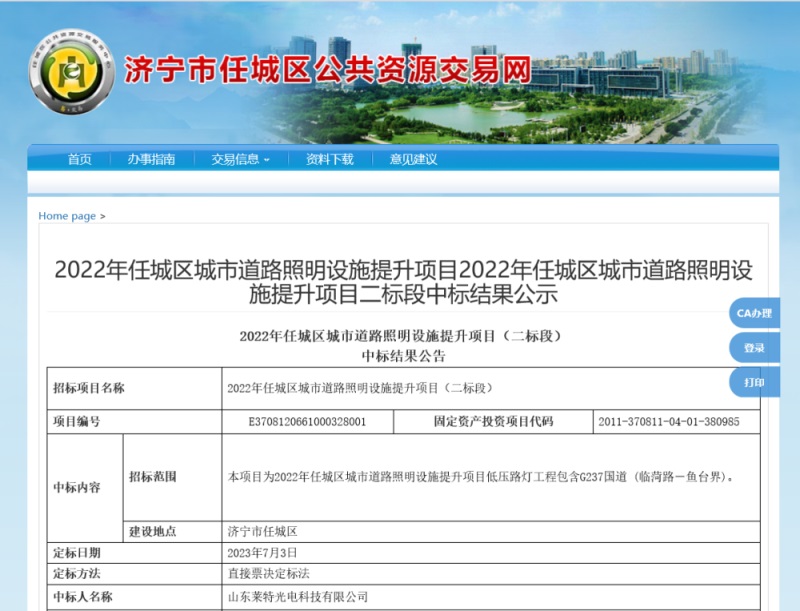This screenshot has height=611, width=800.
Task: Click the 定标方法 label cell
Action: (x=134, y=574)
